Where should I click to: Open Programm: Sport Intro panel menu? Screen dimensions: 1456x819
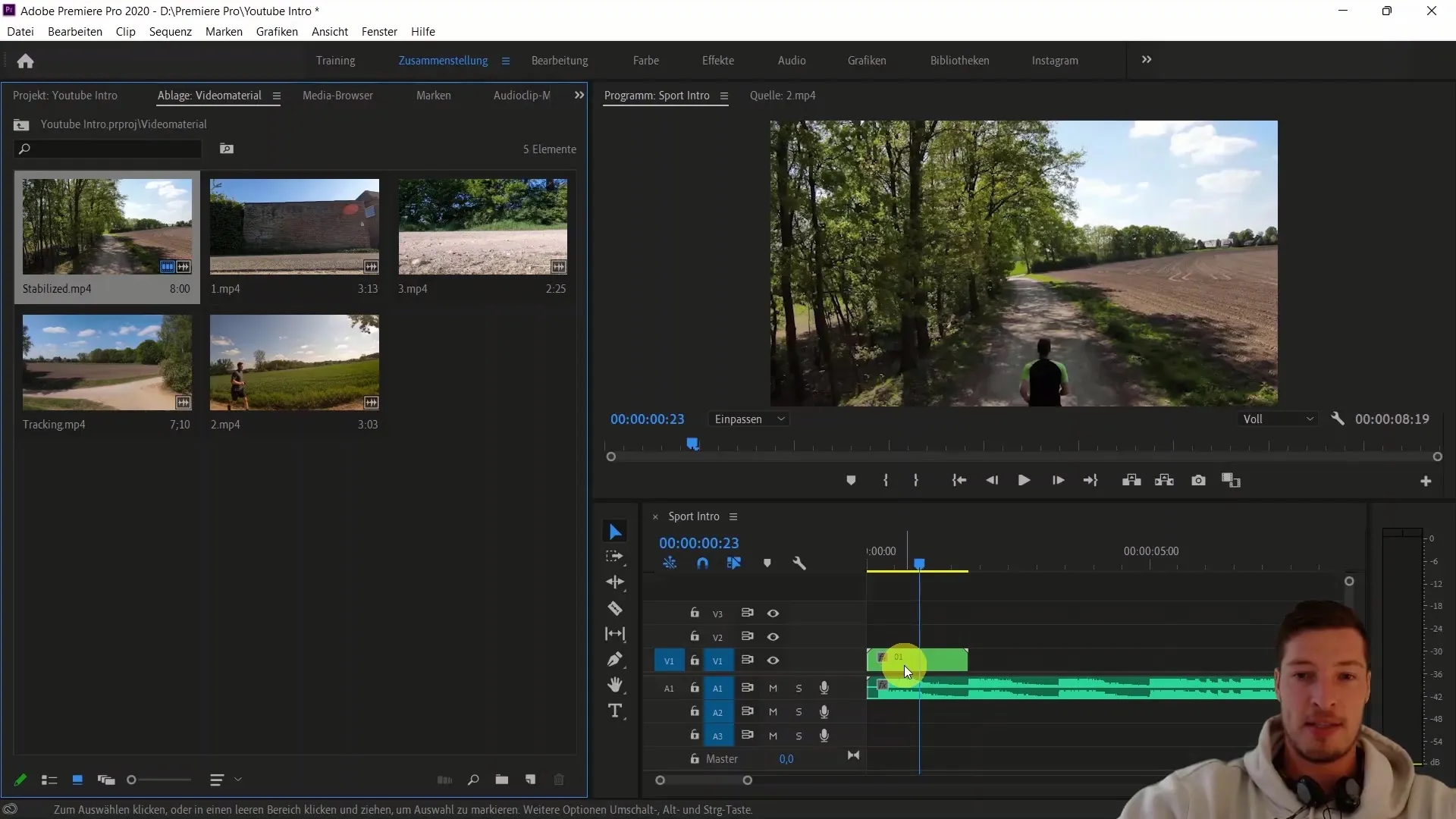pos(724,96)
